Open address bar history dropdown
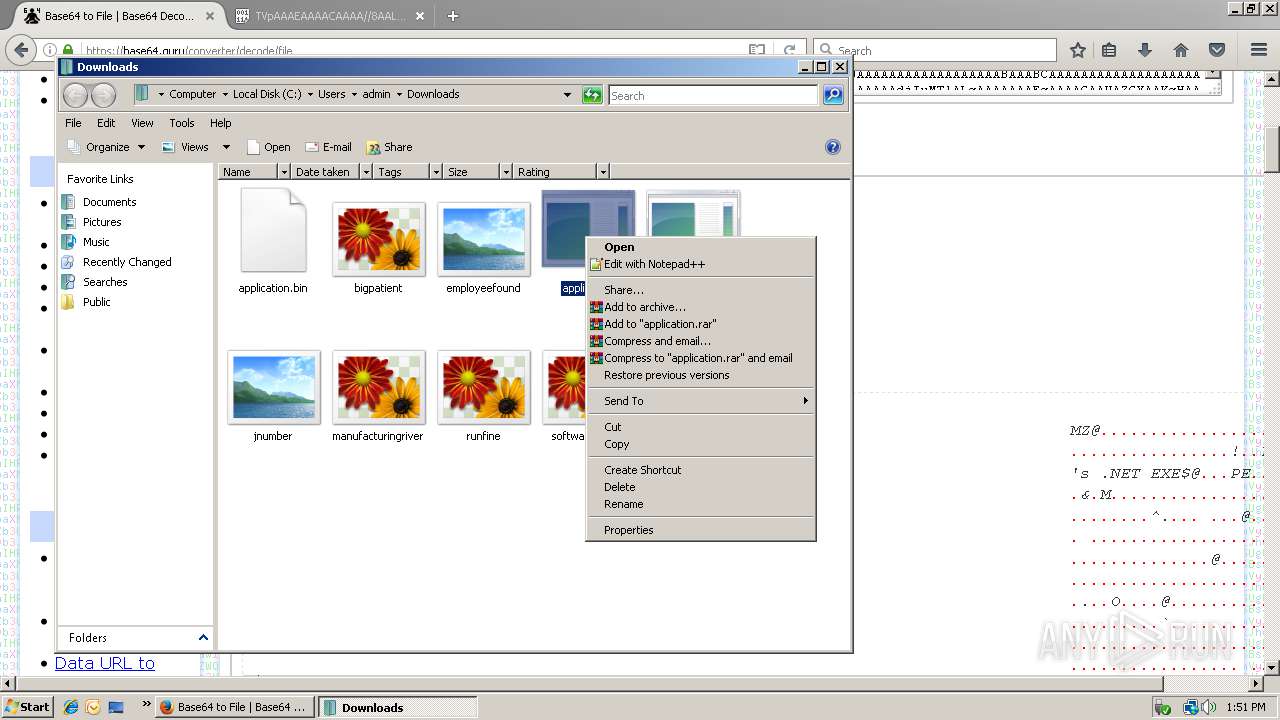The width and height of the screenshot is (1280, 720). coord(567,95)
